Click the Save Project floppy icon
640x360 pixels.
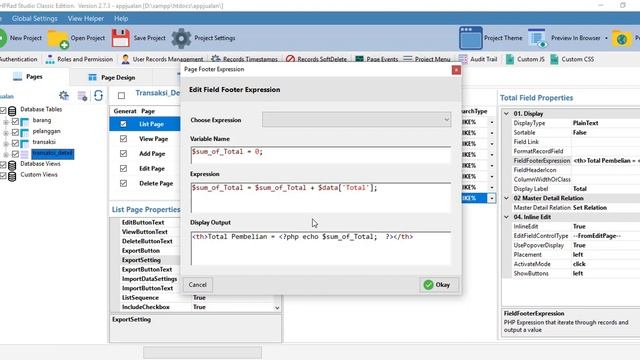(120, 38)
